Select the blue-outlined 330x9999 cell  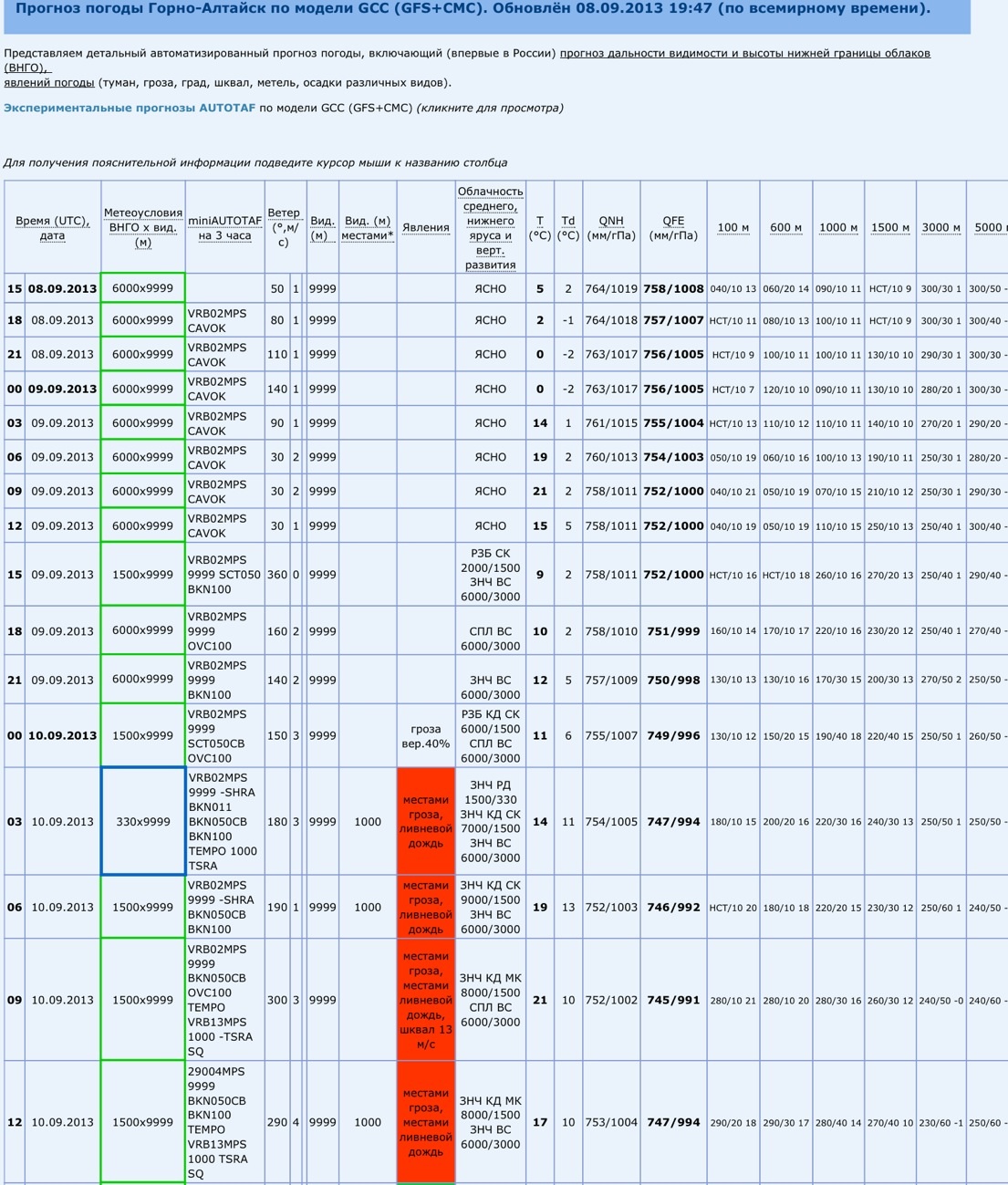coord(143,821)
